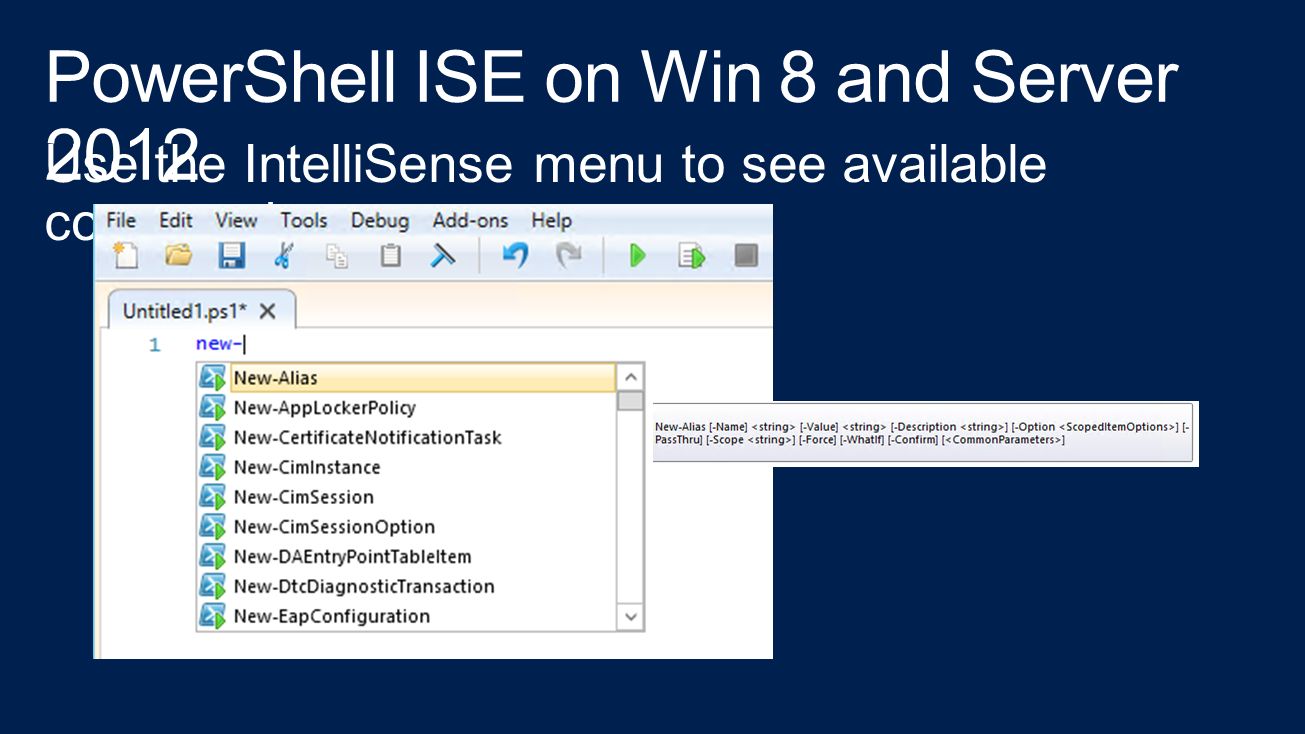Click the IntelliSense scrollbar thumb
Image resolution: width=1305 pixels, height=734 pixels.
[630, 401]
